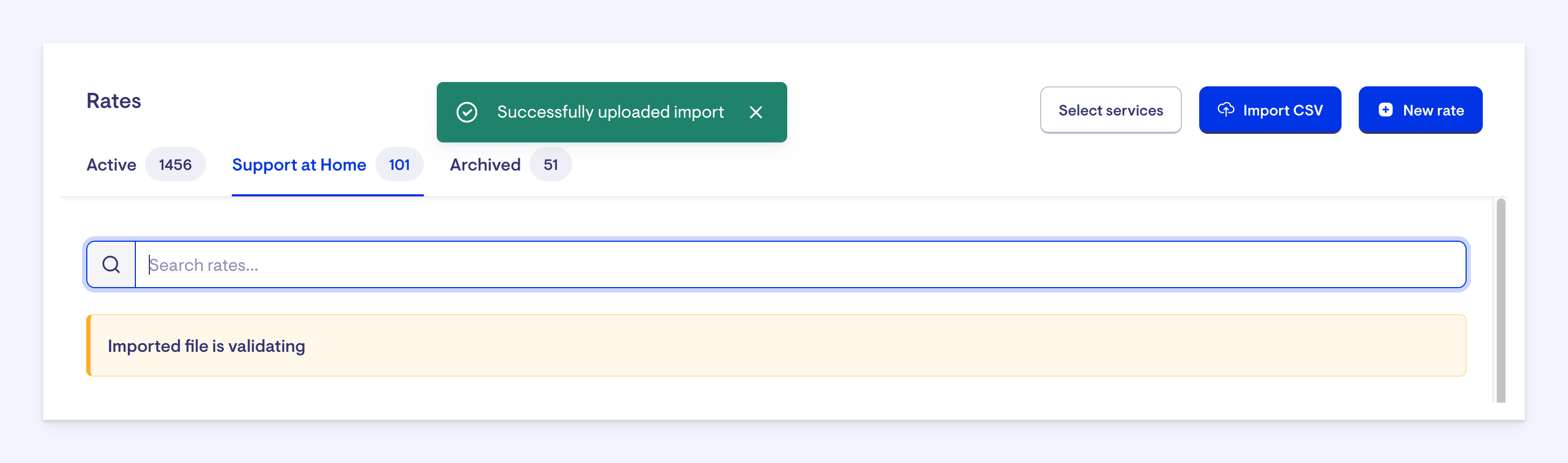
Task: Click the New rate button label
Action: 1433,110
